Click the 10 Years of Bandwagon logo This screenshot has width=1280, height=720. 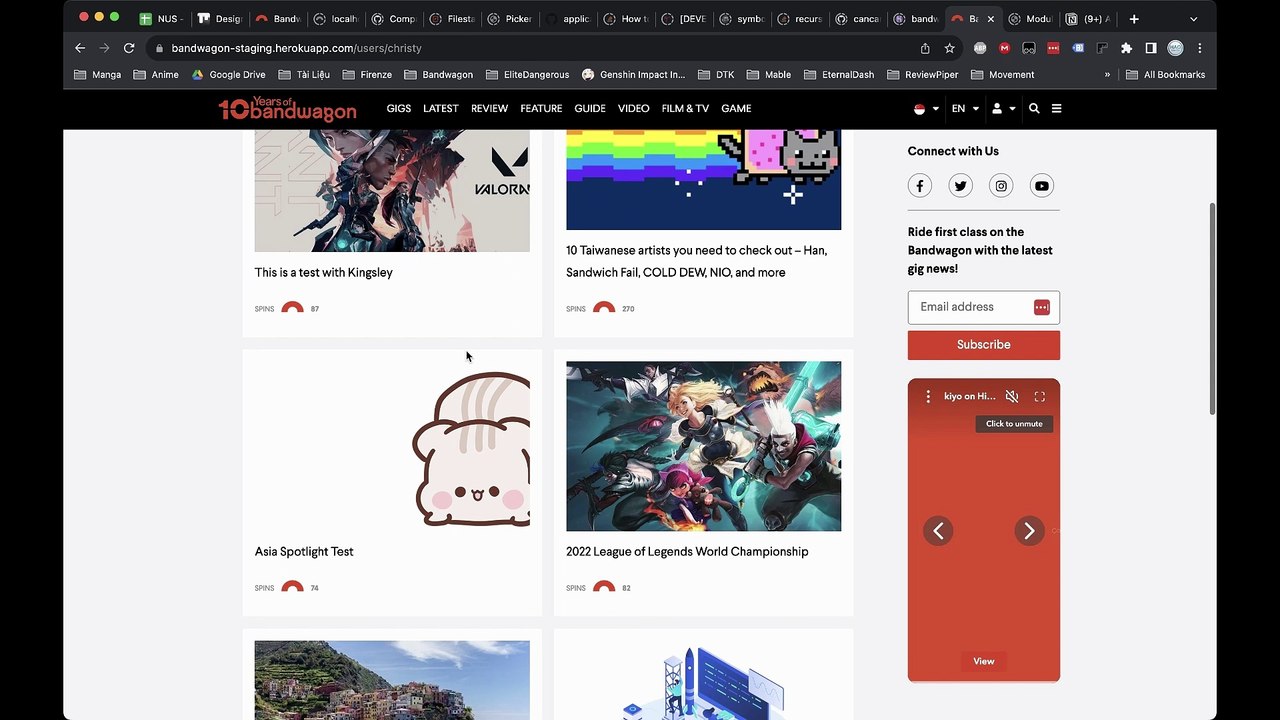287,109
